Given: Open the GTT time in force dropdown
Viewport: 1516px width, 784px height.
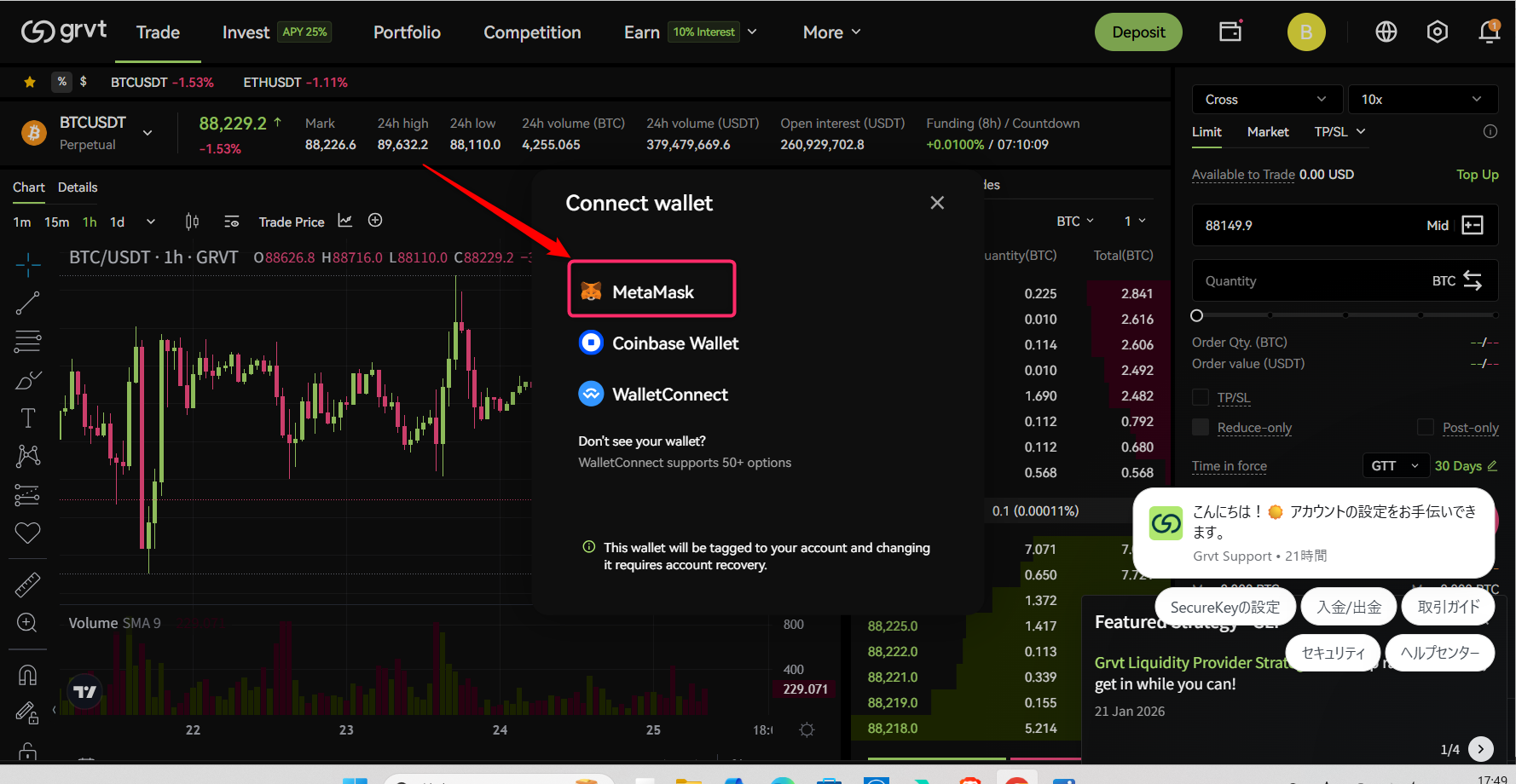Looking at the screenshot, I should (x=1395, y=465).
